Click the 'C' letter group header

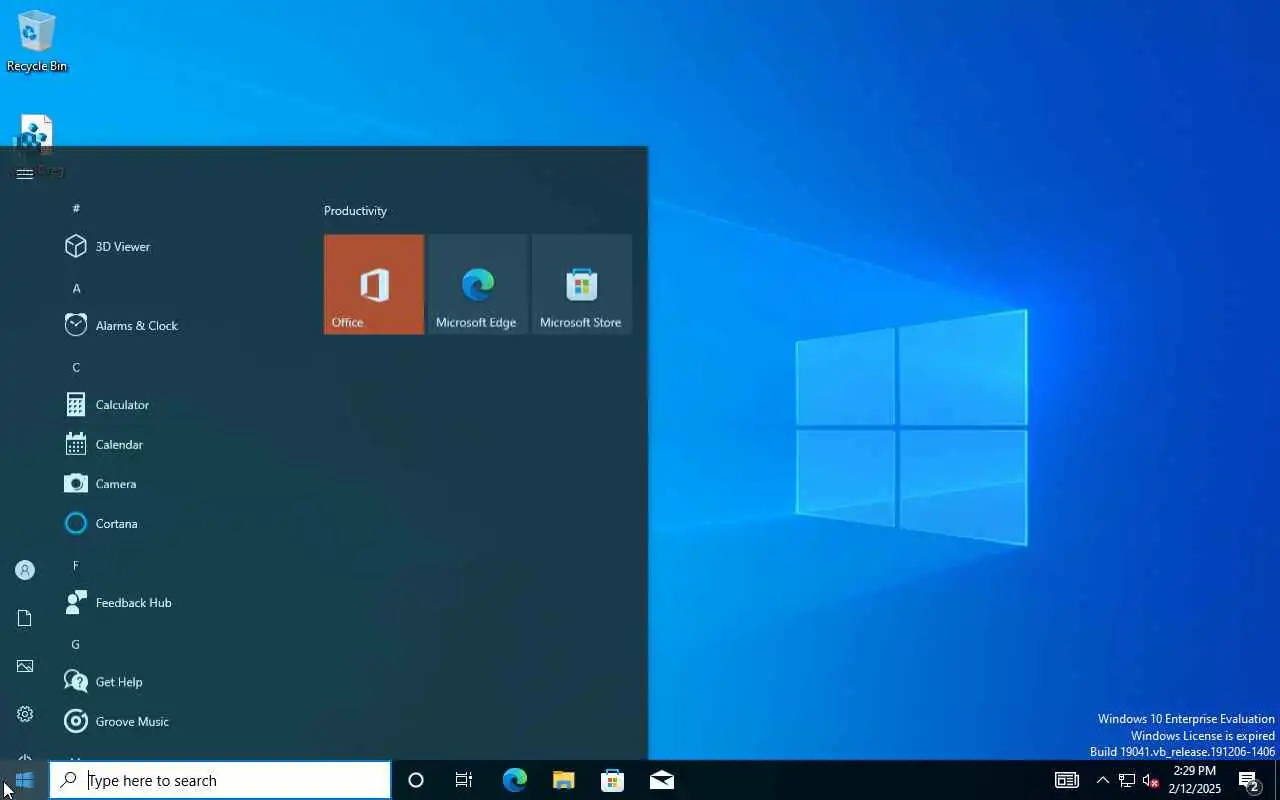pos(76,367)
